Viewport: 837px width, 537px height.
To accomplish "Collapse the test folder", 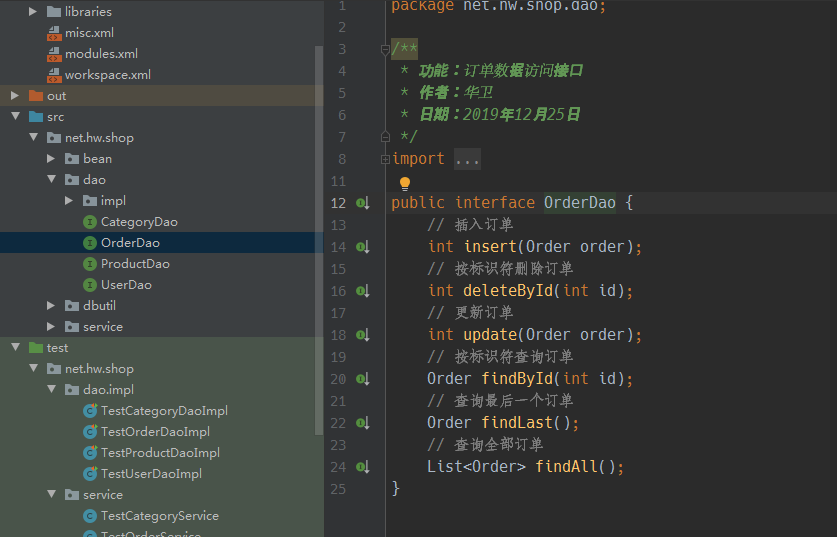I will click(x=15, y=347).
